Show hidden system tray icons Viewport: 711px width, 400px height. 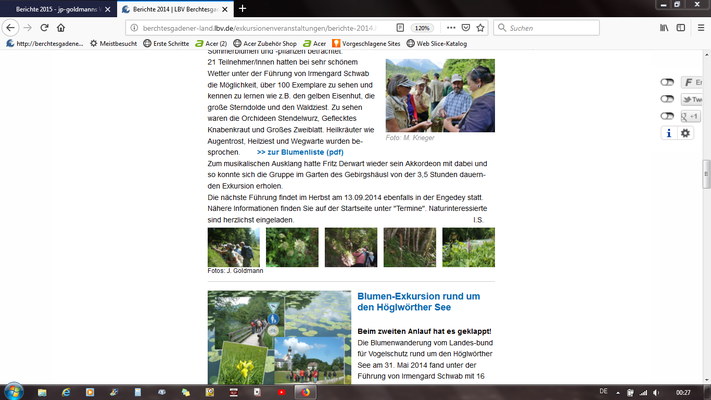pyautogui.click(x=618, y=393)
